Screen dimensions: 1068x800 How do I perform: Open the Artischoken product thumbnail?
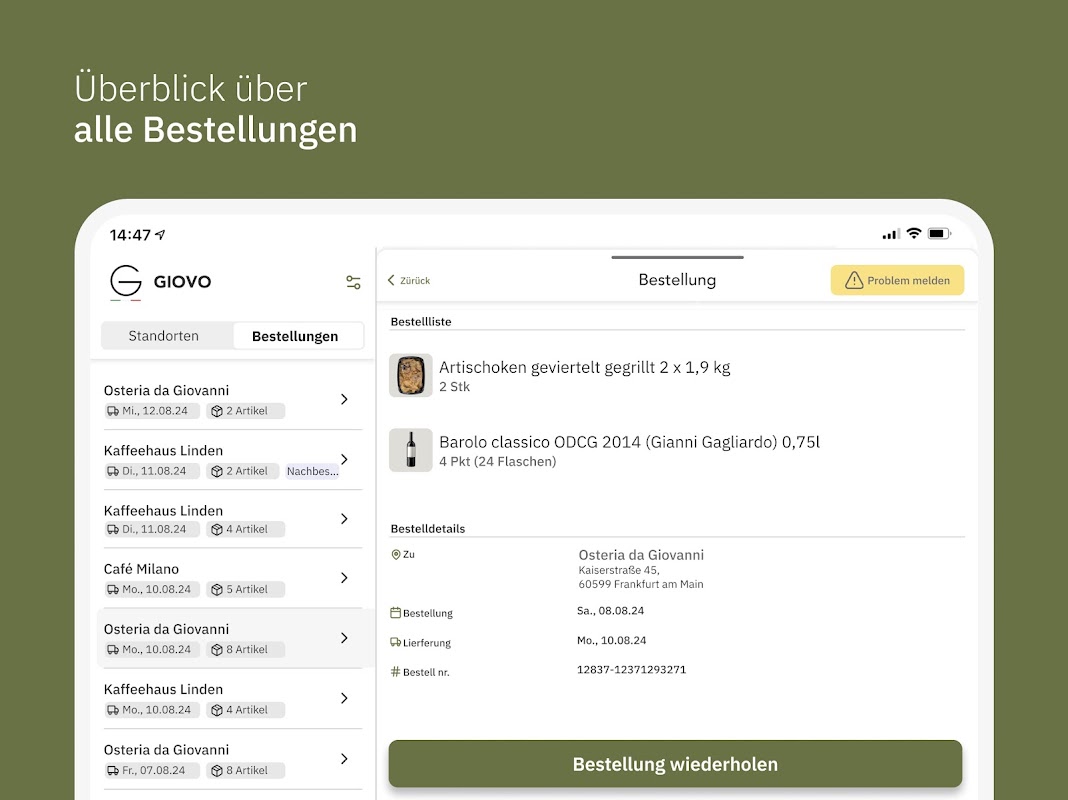coord(411,375)
